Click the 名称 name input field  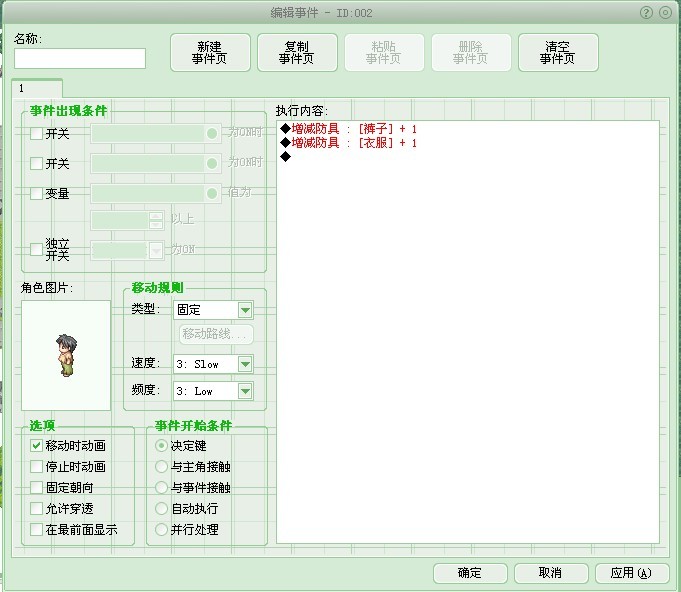tap(80, 59)
